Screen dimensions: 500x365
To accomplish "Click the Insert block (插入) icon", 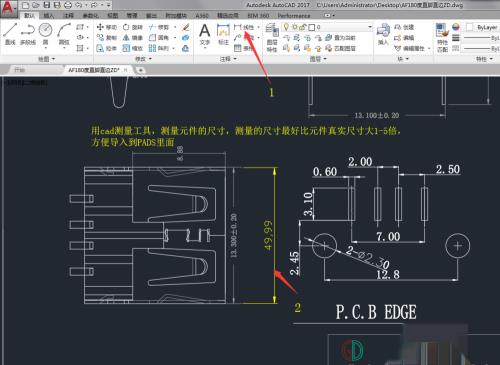I will (x=383, y=34).
